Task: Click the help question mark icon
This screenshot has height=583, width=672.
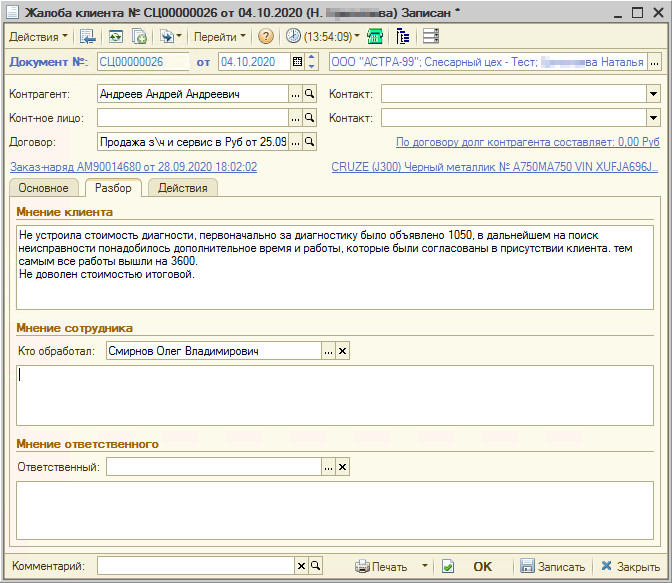Action: coord(265,36)
